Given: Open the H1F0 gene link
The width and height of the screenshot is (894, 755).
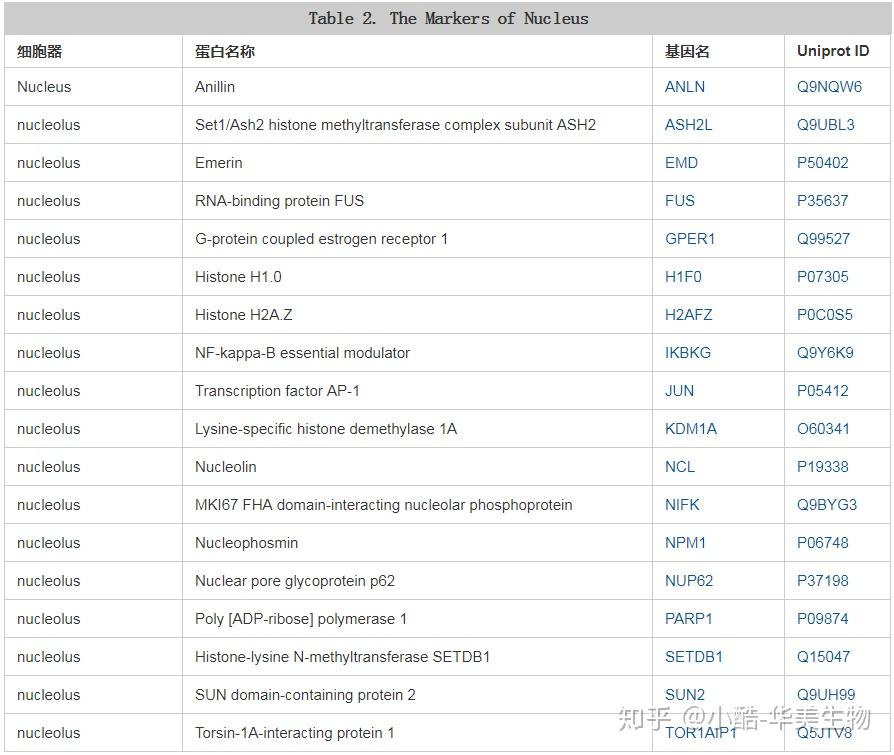Looking at the screenshot, I should (683, 277).
